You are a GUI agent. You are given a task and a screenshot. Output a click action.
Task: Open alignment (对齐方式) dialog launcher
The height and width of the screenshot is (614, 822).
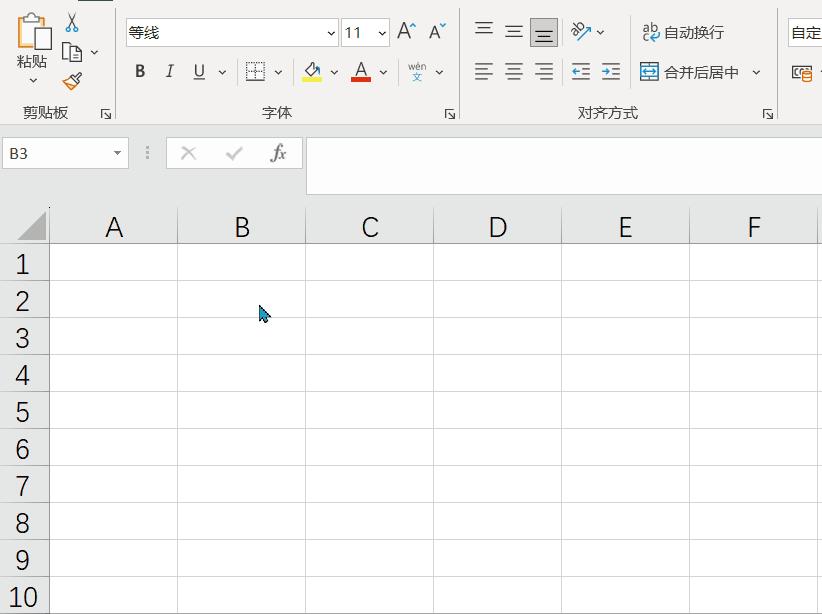pyautogui.click(x=768, y=114)
